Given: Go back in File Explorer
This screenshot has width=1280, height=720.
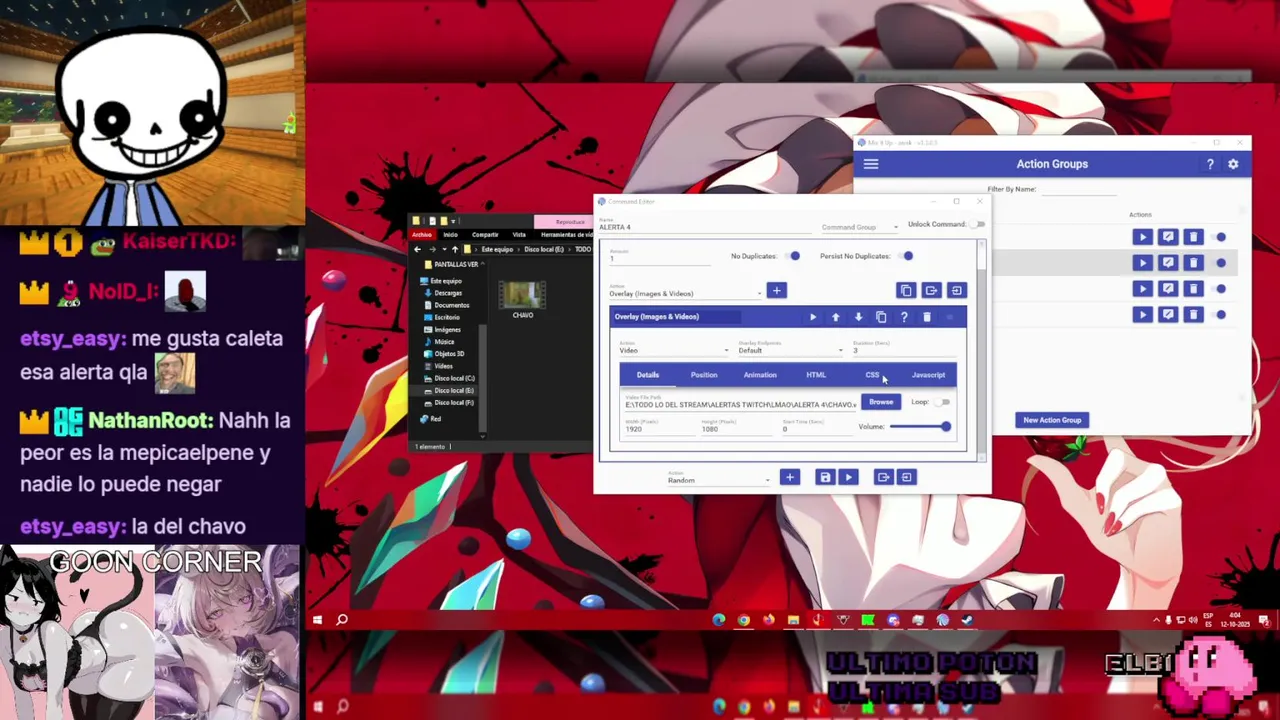Looking at the screenshot, I should [418, 249].
